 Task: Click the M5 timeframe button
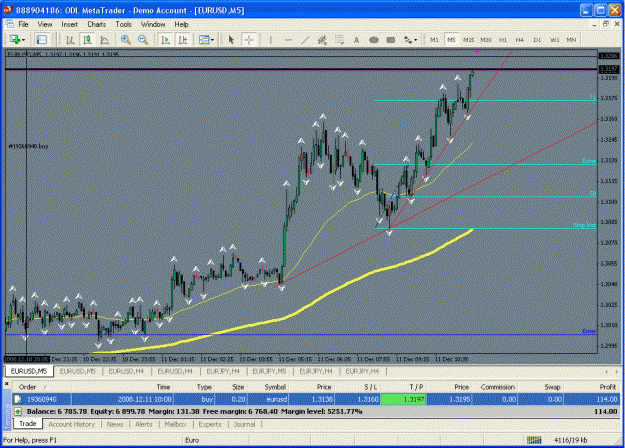coord(451,40)
